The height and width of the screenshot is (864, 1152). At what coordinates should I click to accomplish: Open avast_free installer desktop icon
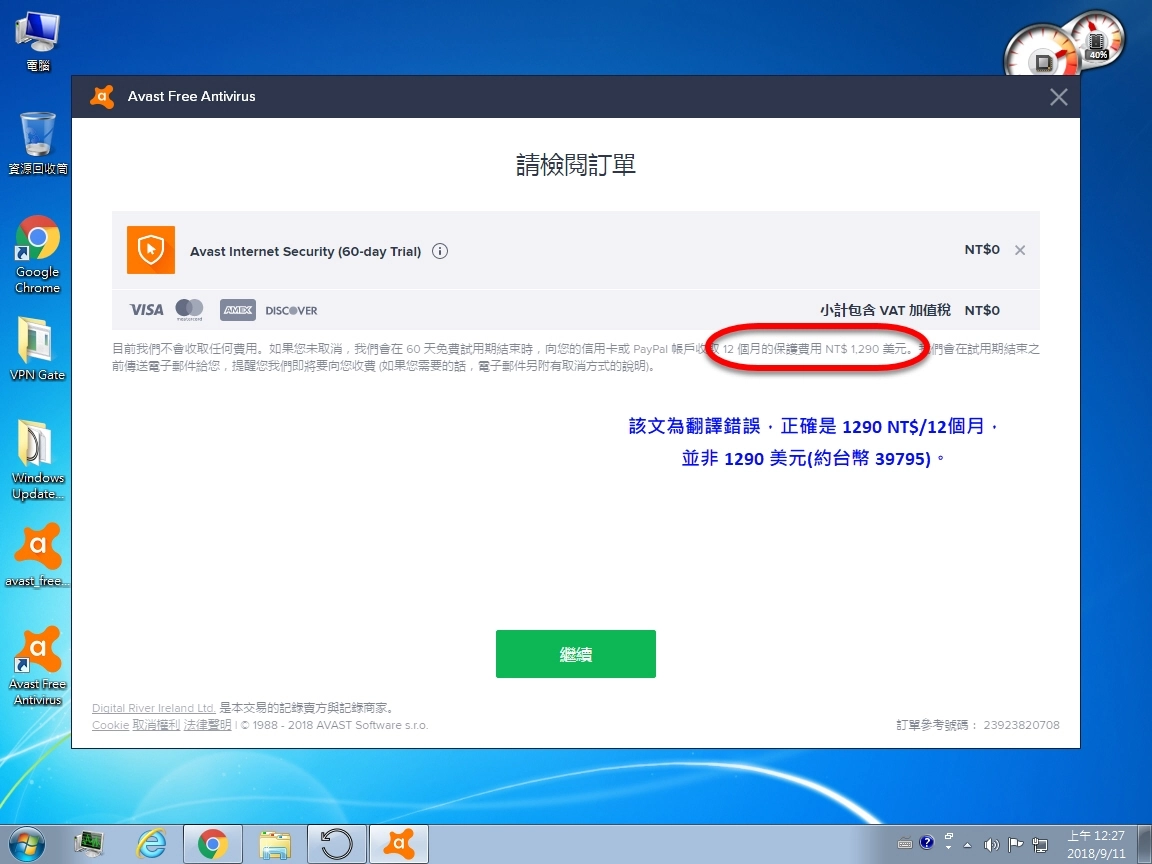[x=37, y=555]
